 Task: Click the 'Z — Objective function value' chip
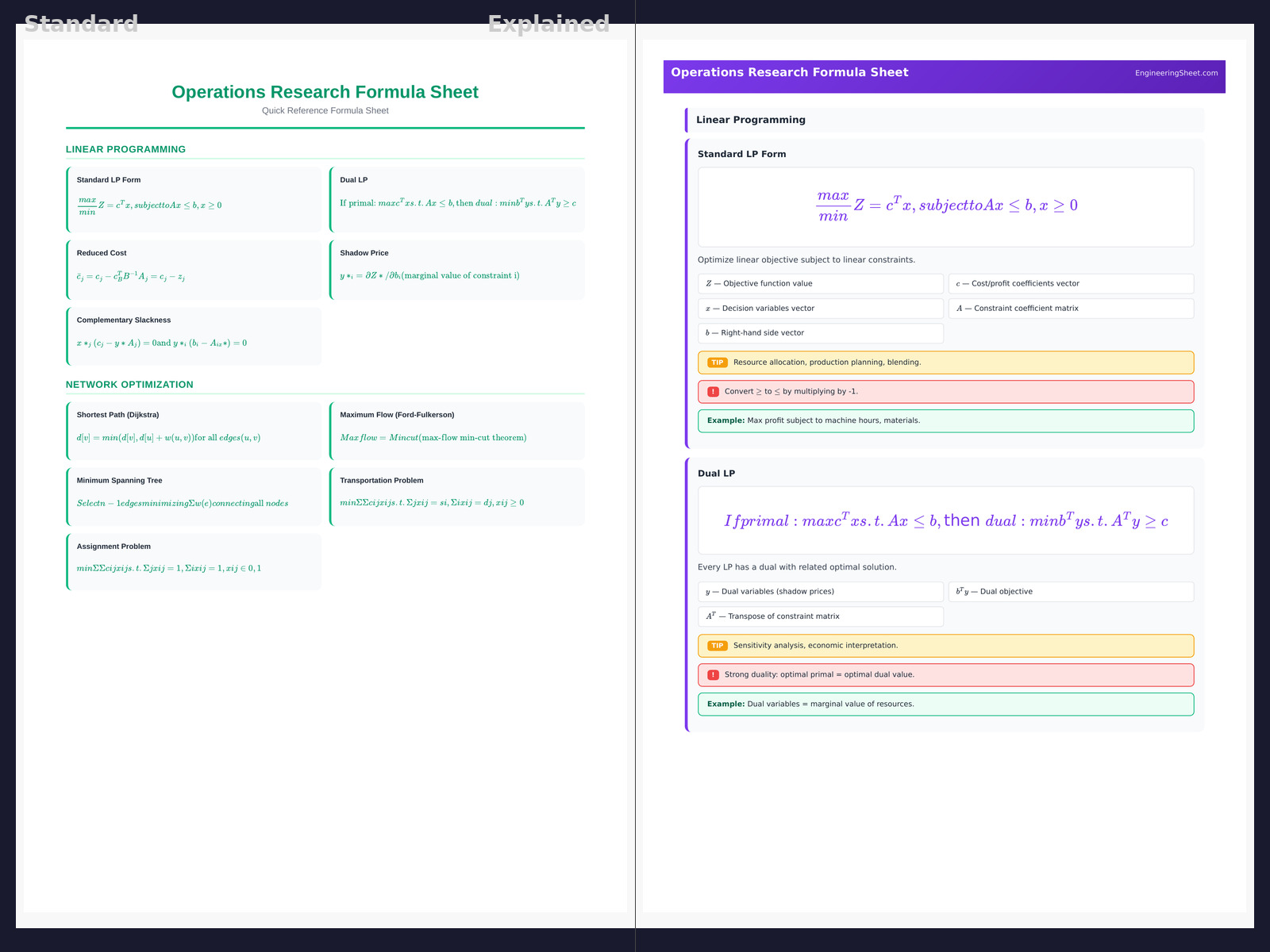pos(820,284)
